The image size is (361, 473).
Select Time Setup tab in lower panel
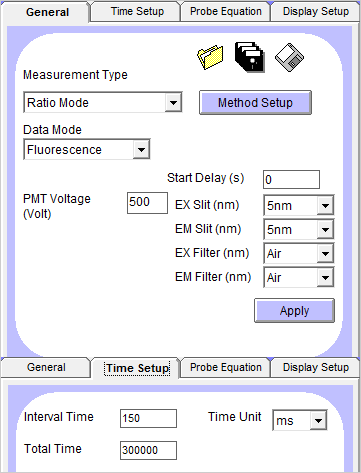[x=137, y=368]
